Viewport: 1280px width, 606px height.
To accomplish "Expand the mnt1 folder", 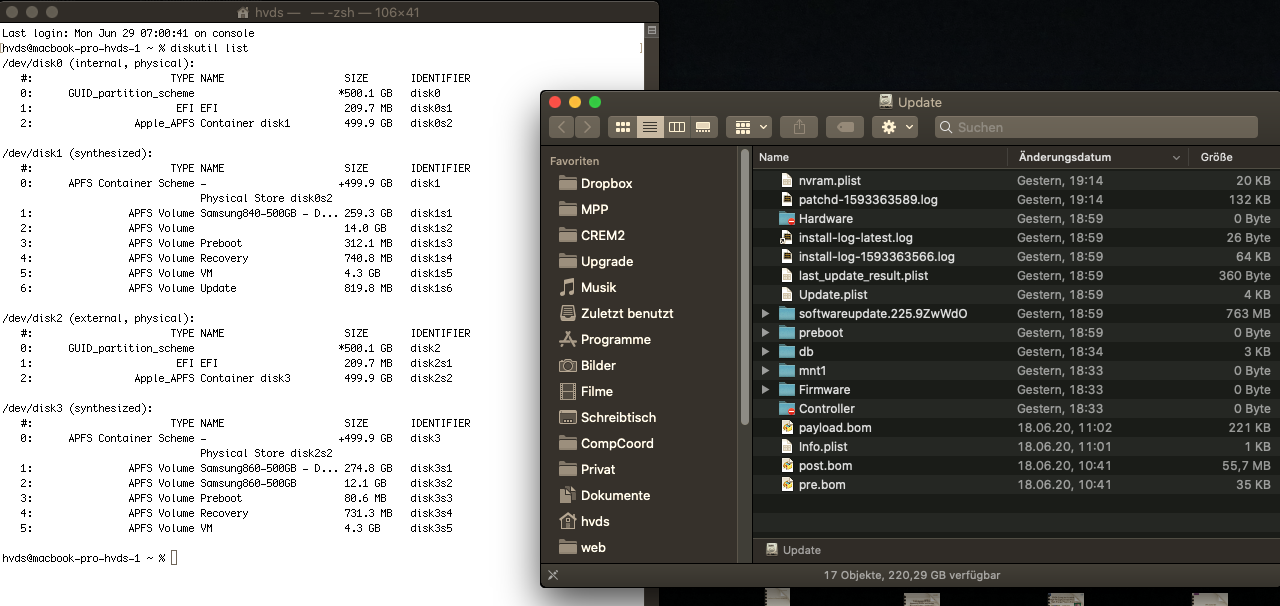I will pos(766,371).
